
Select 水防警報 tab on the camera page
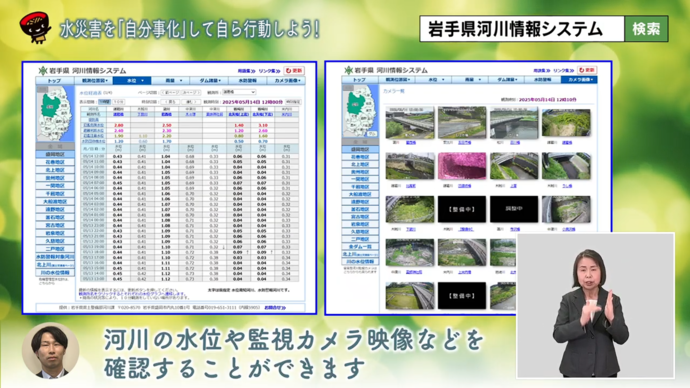[x=542, y=80]
